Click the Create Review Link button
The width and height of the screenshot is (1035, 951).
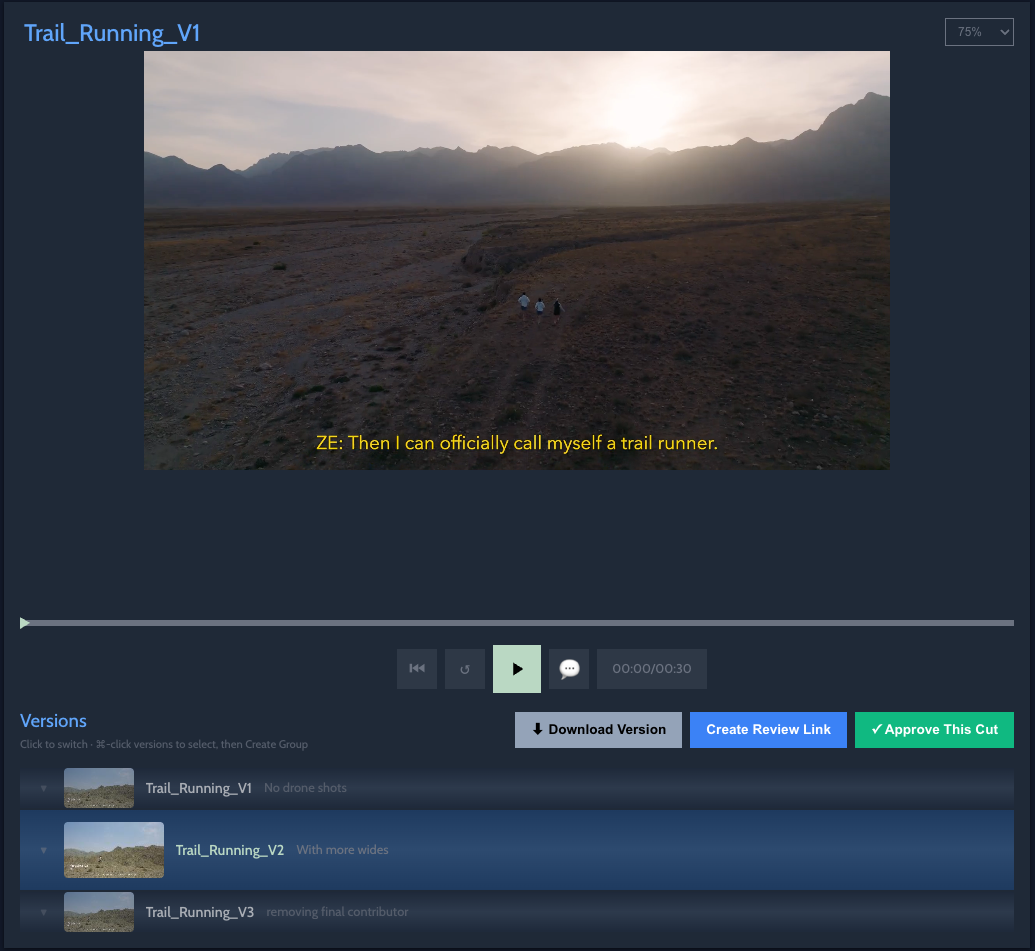(x=768, y=729)
